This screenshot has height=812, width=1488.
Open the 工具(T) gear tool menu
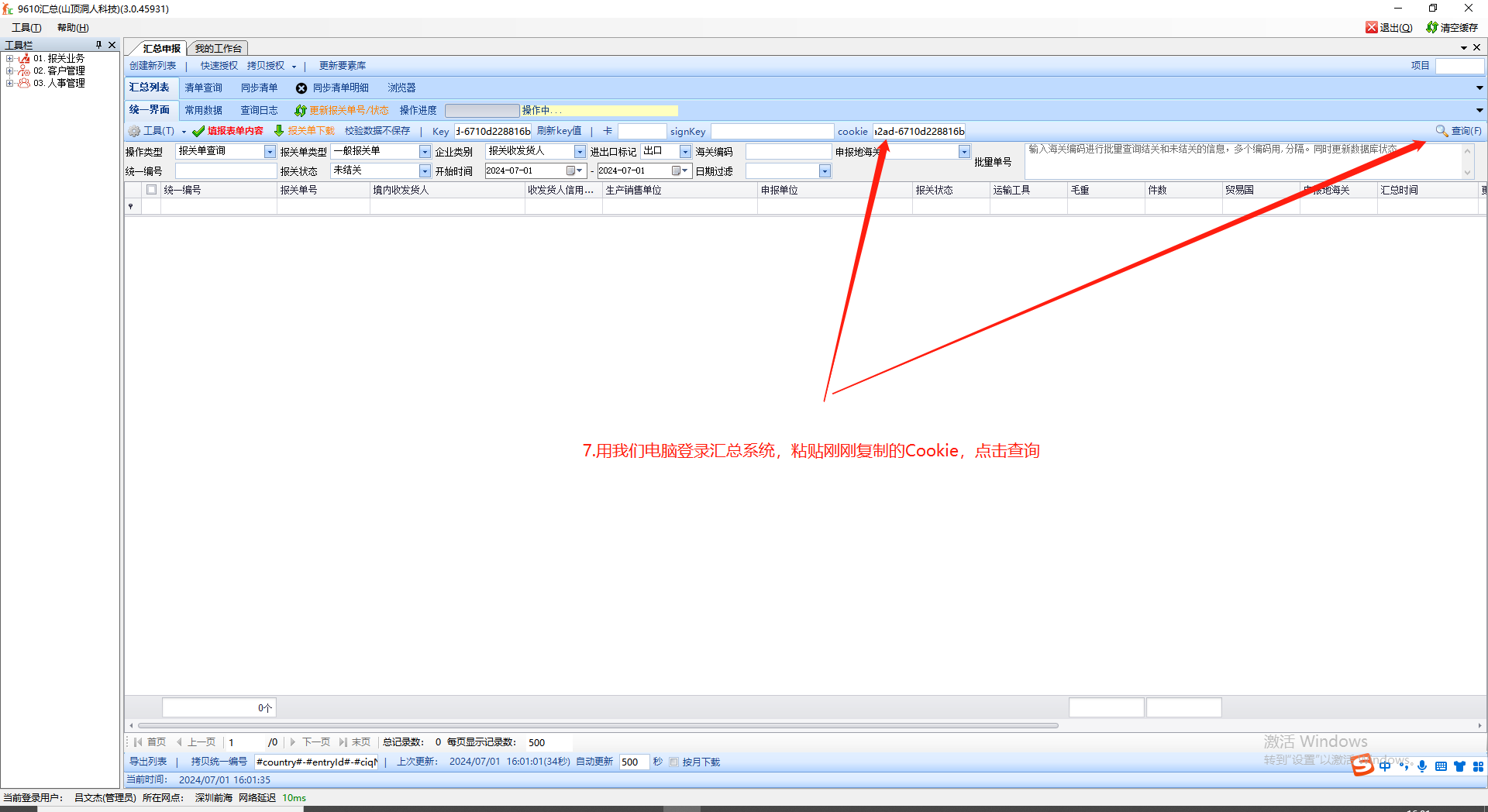click(135, 131)
